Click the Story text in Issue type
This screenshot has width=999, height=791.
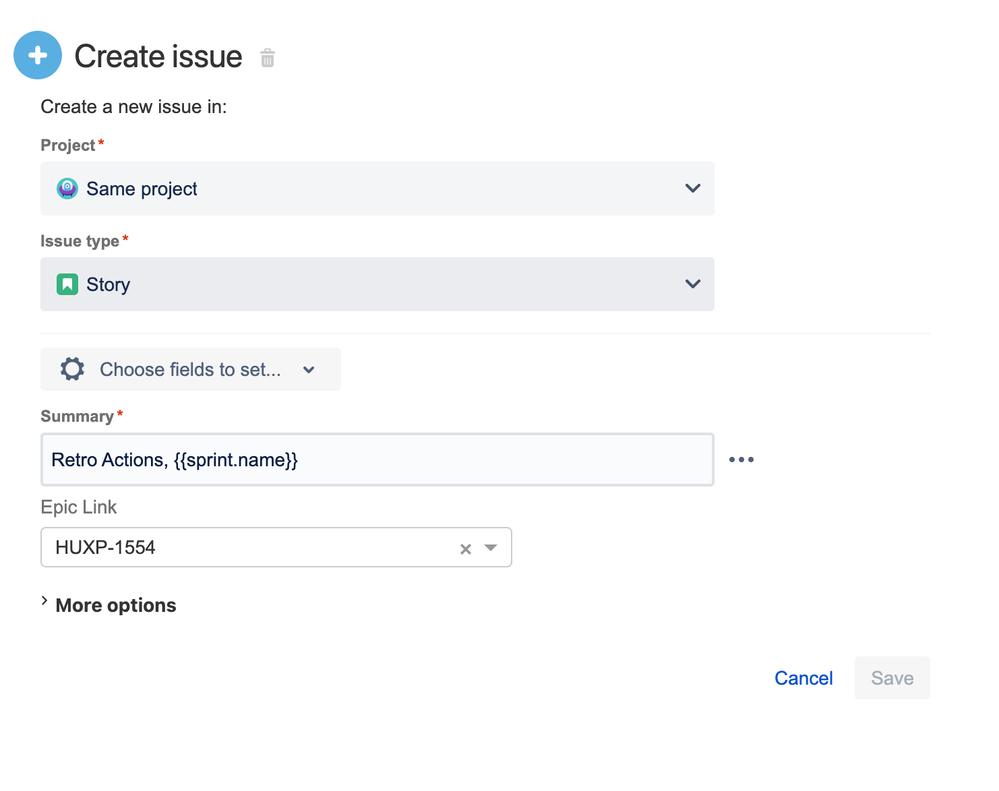108,285
